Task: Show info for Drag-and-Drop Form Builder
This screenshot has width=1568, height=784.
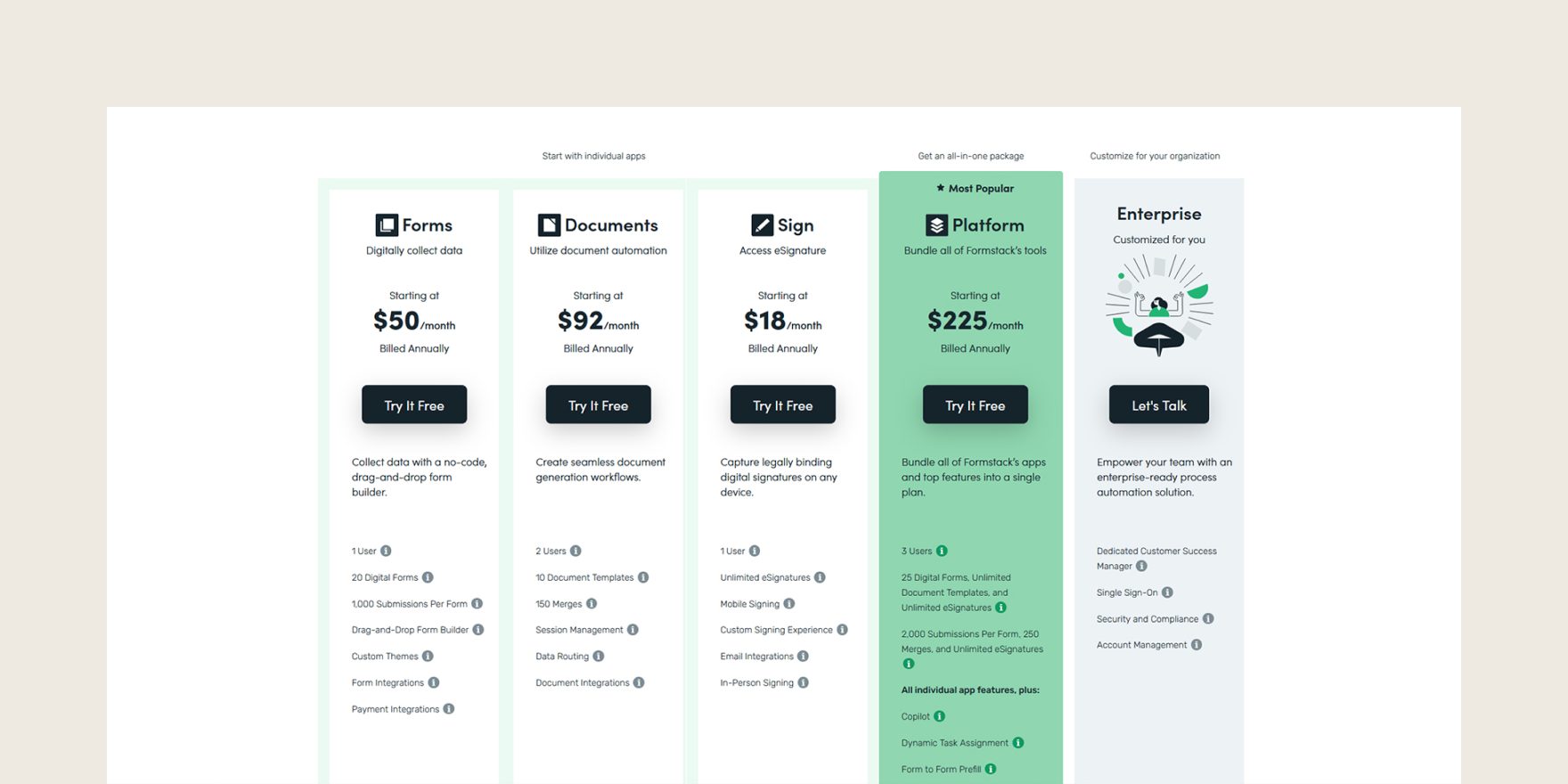Action: (x=478, y=630)
